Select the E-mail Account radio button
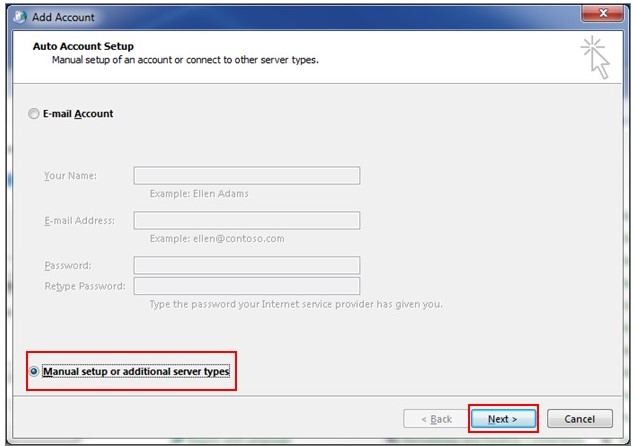This screenshot has height=446, width=634. pyautogui.click(x=35, y=114)
